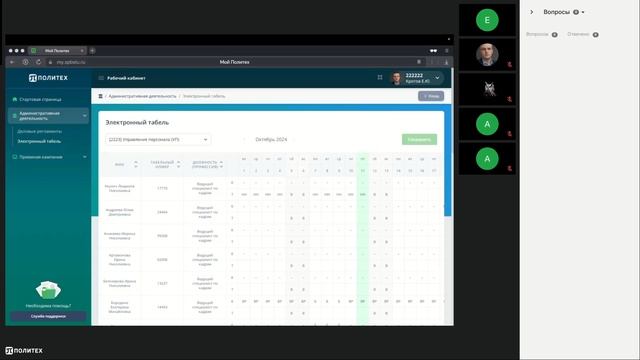Switch to the Мой Политех browser tab
Viewport: 640px width, 360px height.
tap(57, 51)
